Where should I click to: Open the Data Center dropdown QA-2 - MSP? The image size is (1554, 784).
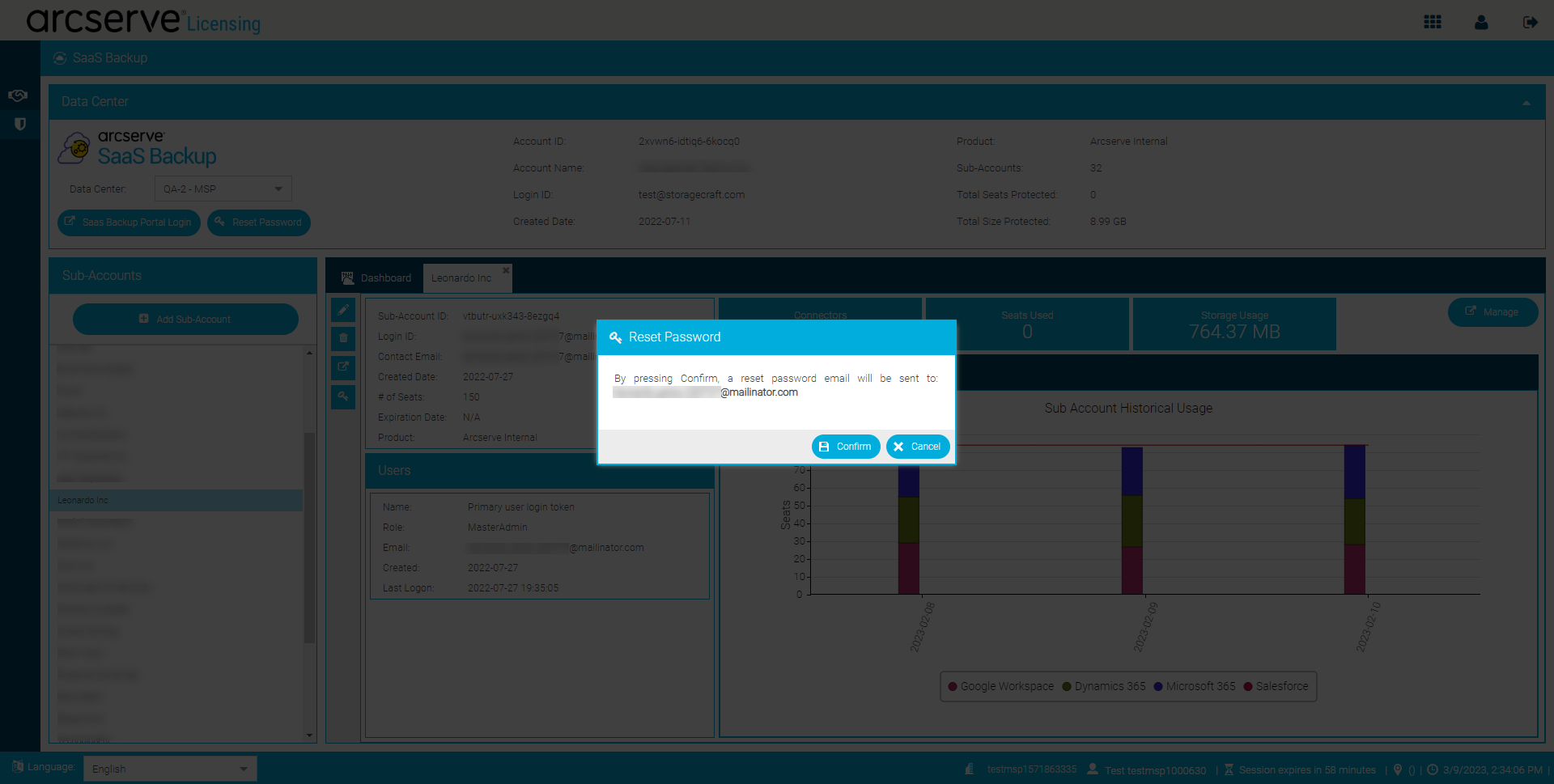(x=223, y=189)
